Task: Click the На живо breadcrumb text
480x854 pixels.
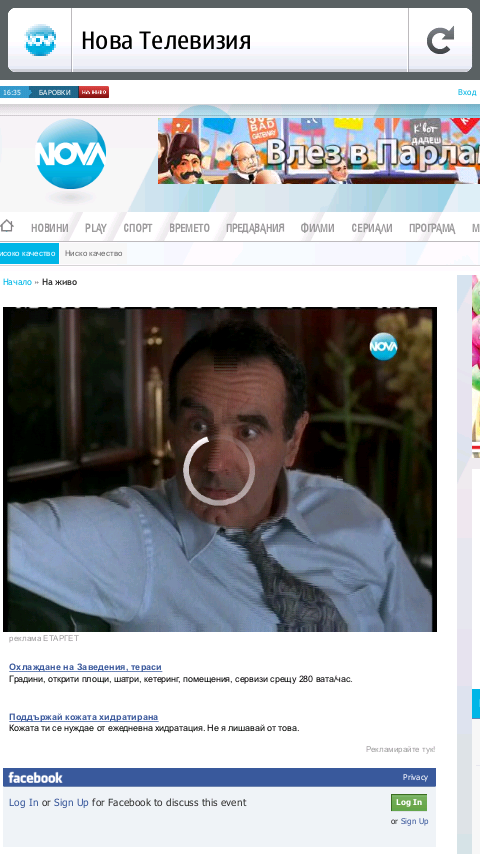Action: pos(59,282)
